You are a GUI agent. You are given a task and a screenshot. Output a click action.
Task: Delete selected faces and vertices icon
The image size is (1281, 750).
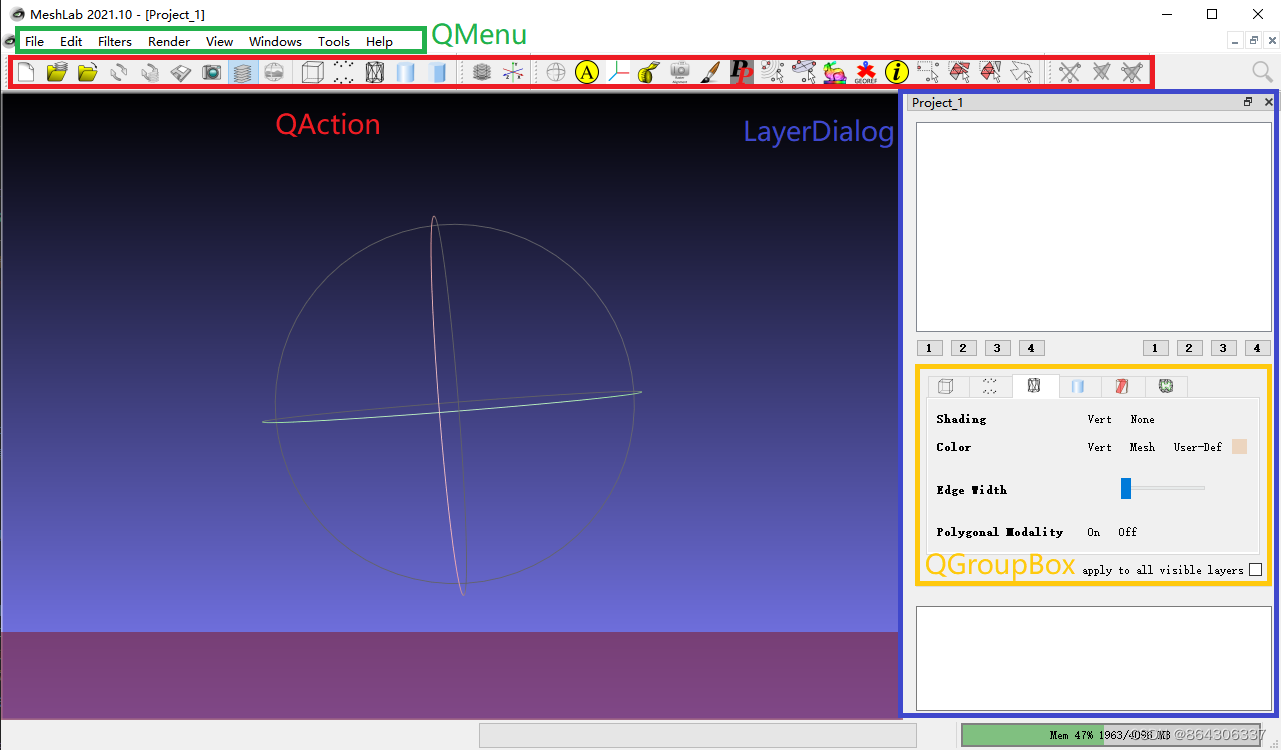[x=1132, y=72]
